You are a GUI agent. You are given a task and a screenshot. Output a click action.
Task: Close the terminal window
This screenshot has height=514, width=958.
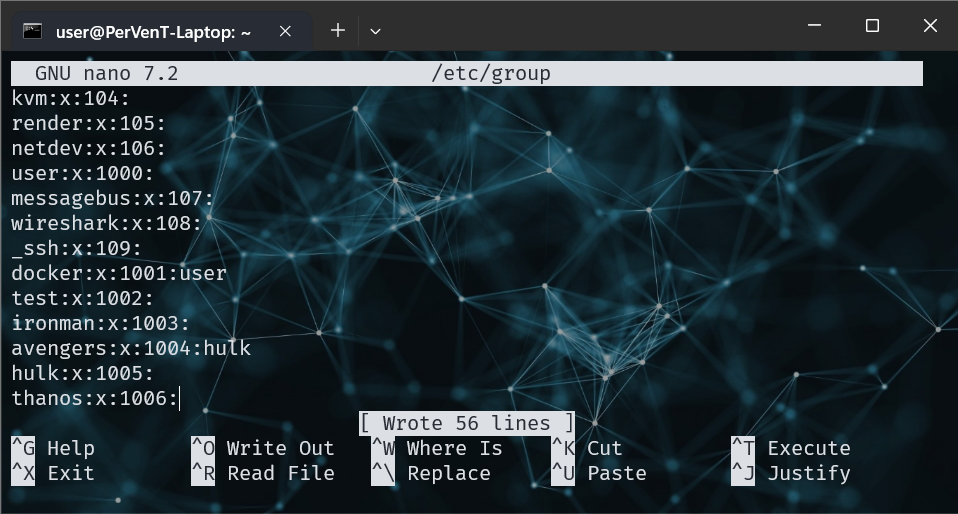[930, 27]
